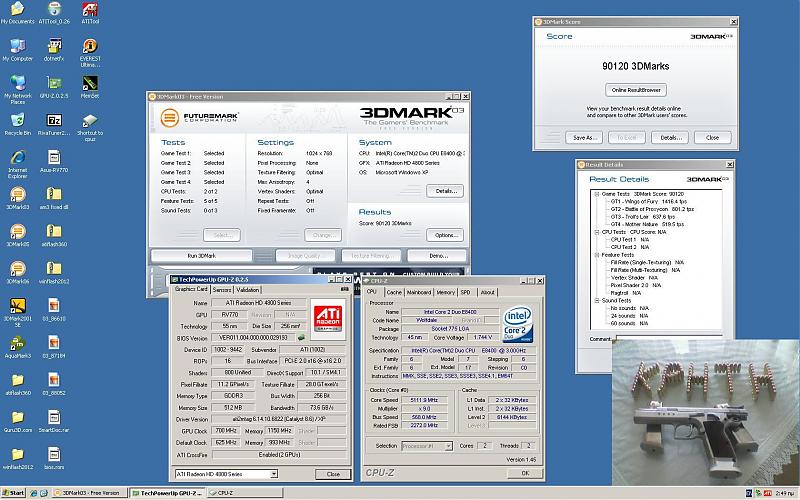Click Options button under Results
This screenshot has width=800, height=500.
click(445, 235)
